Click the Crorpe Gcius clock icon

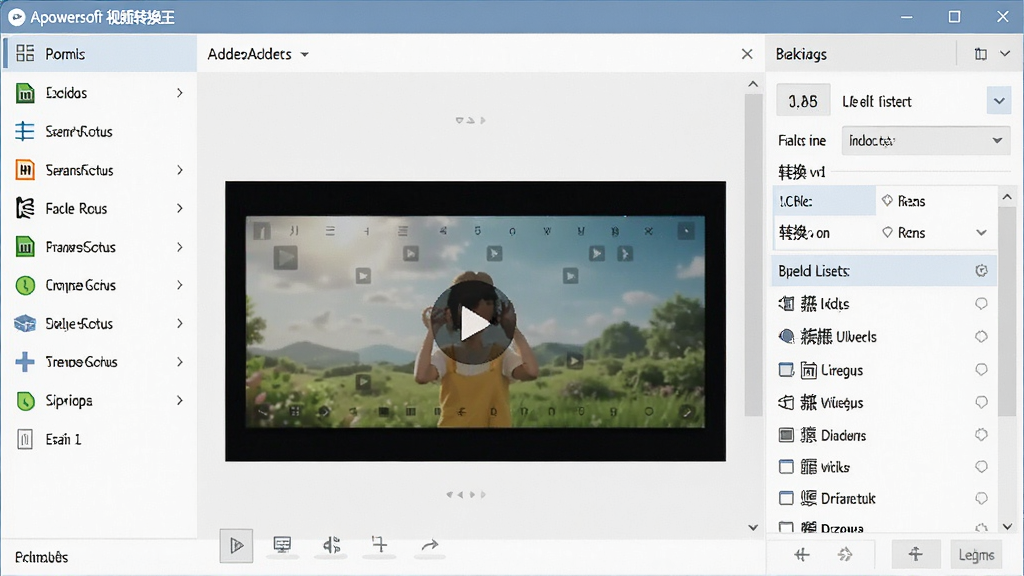[x=25, y=285]
